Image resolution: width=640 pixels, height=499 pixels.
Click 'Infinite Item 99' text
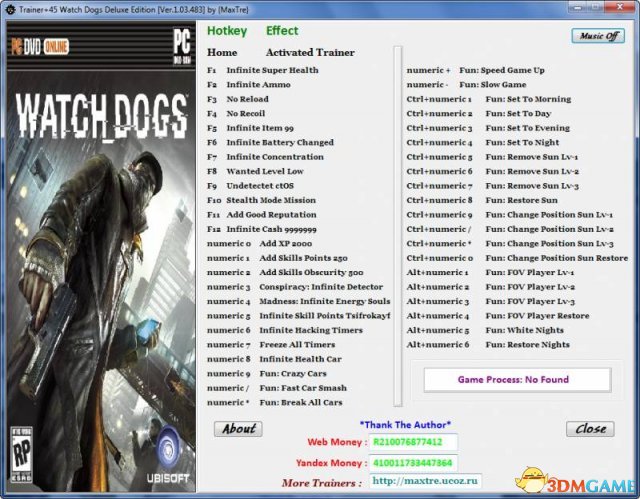[260, 128]
